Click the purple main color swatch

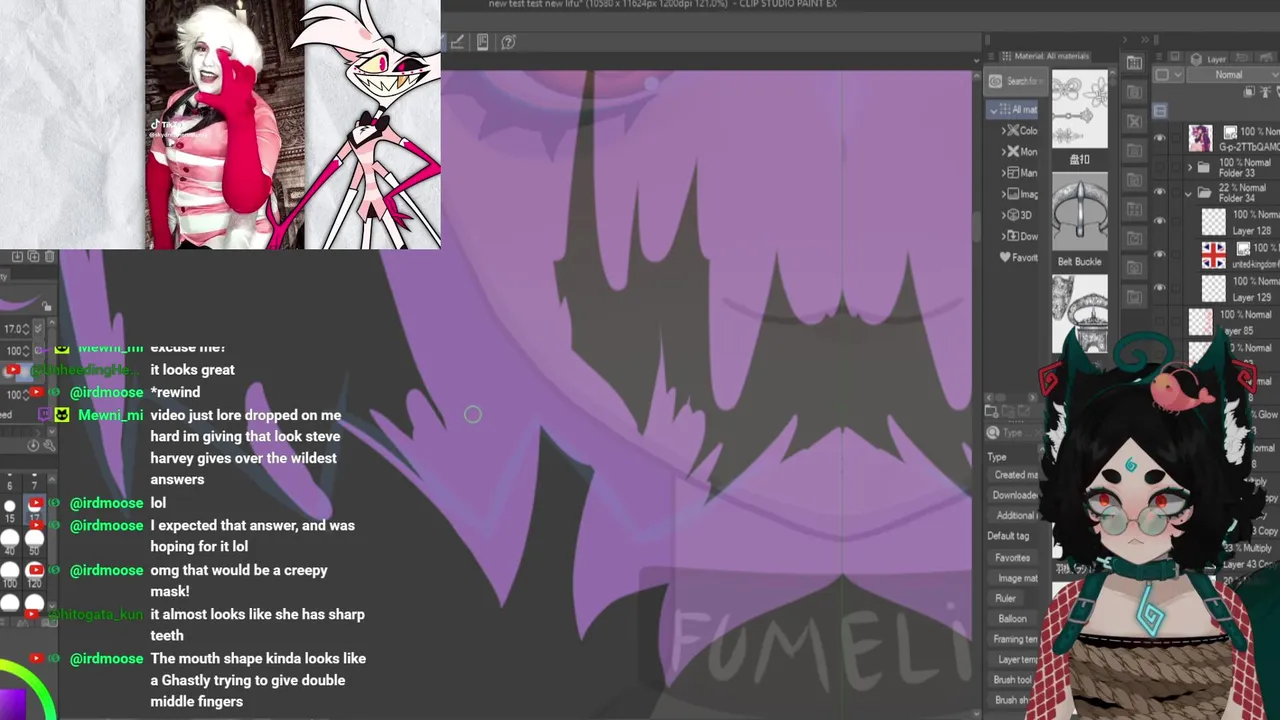pyautogui.click(x=12, y=704)
